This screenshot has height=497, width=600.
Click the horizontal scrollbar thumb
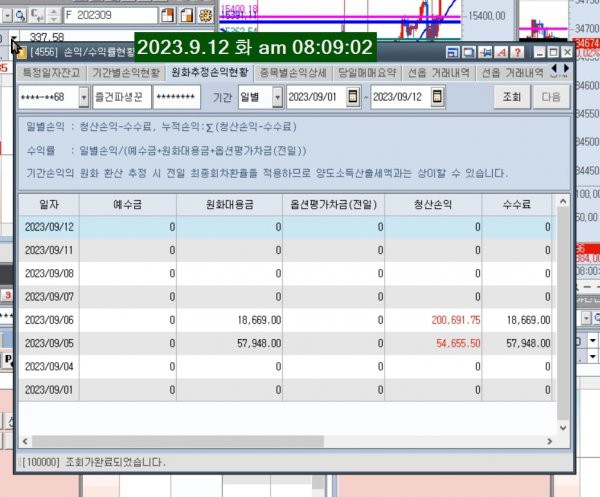point(178,442)
